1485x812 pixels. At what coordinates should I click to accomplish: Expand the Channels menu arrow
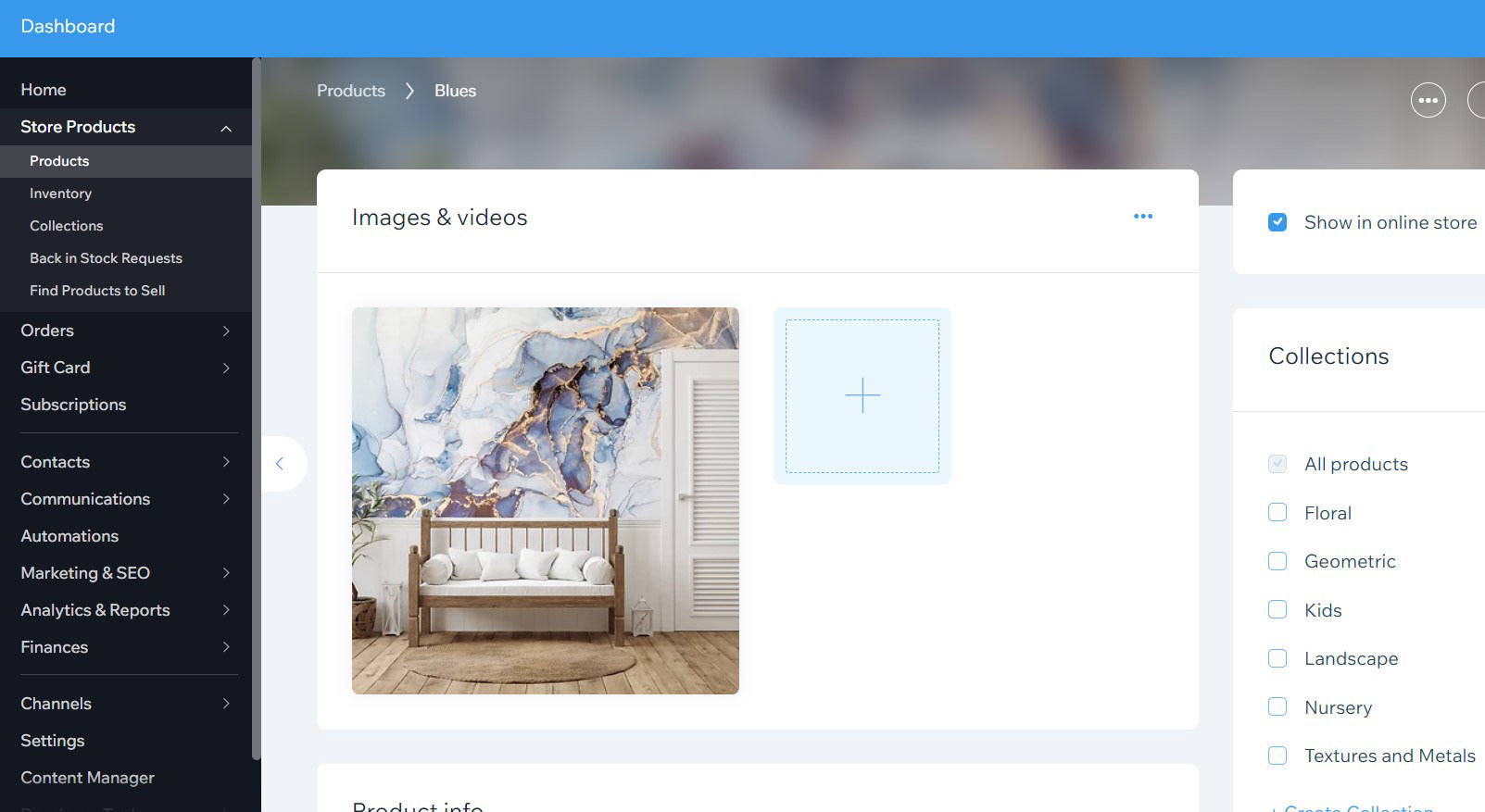(x=226, y=704)
